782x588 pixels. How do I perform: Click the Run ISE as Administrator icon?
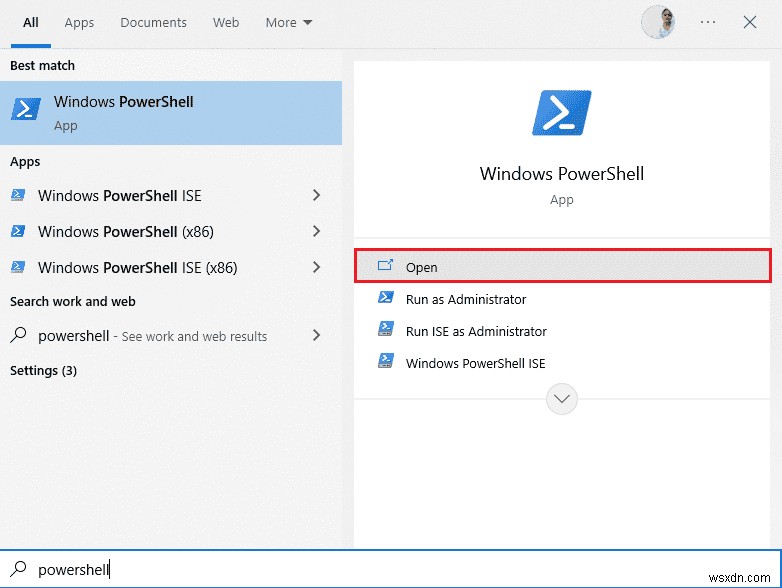(386, 329)
